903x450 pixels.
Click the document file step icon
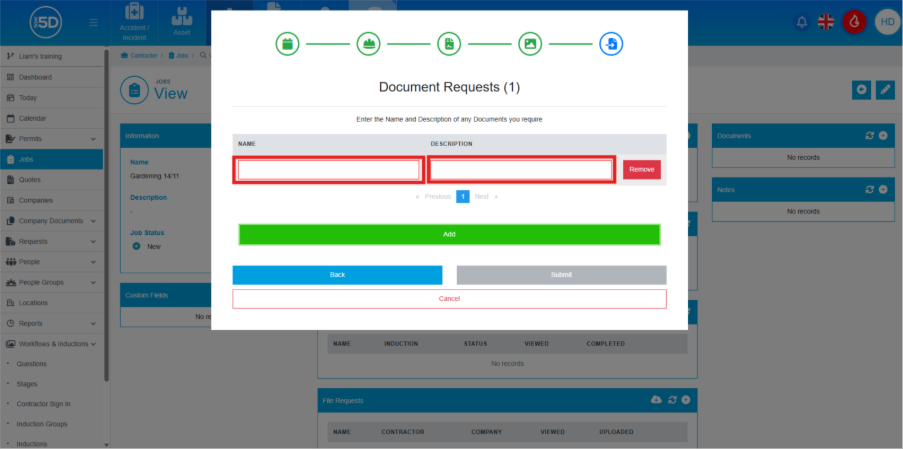point(449,44)
